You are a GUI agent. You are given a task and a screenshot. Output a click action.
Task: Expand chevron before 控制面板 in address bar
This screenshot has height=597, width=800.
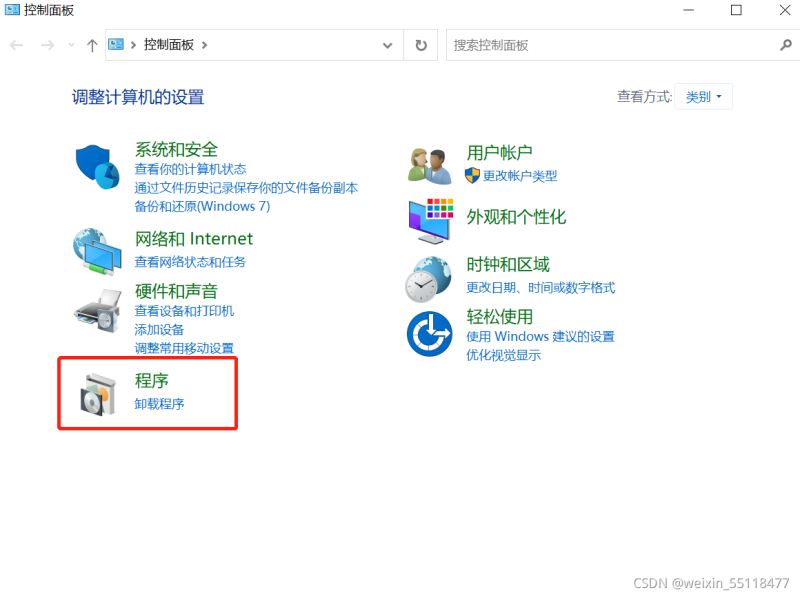[133, 45]
